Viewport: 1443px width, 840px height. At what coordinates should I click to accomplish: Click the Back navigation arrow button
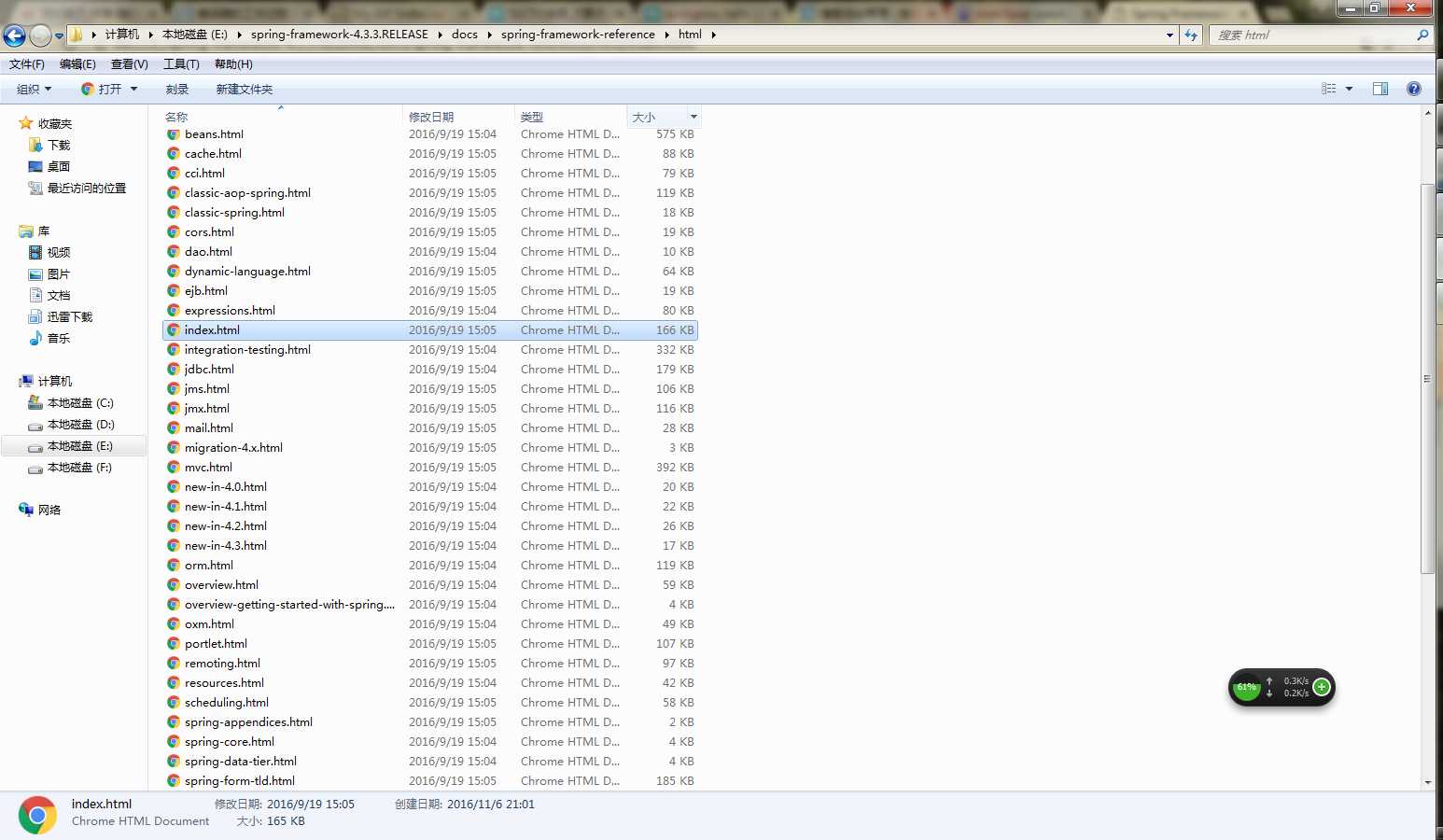coord(14,35)
